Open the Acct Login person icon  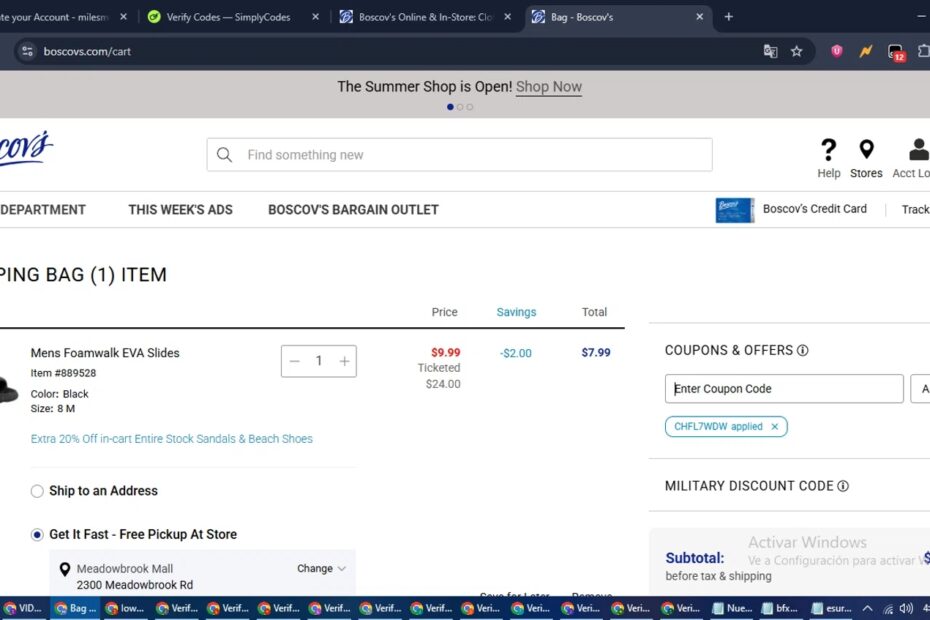coord(919,150)
